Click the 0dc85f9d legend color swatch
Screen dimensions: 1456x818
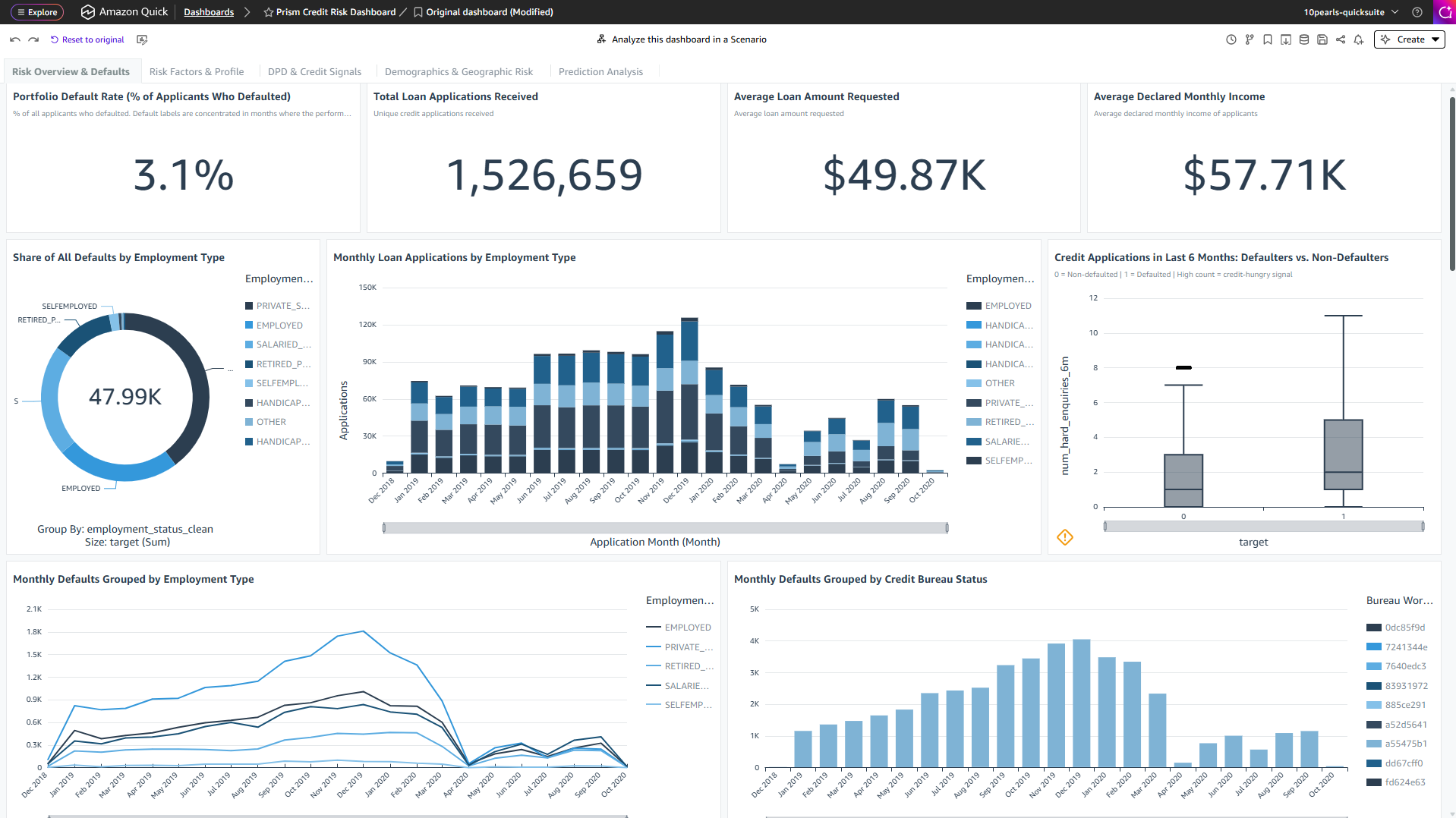click(1373, 628)
